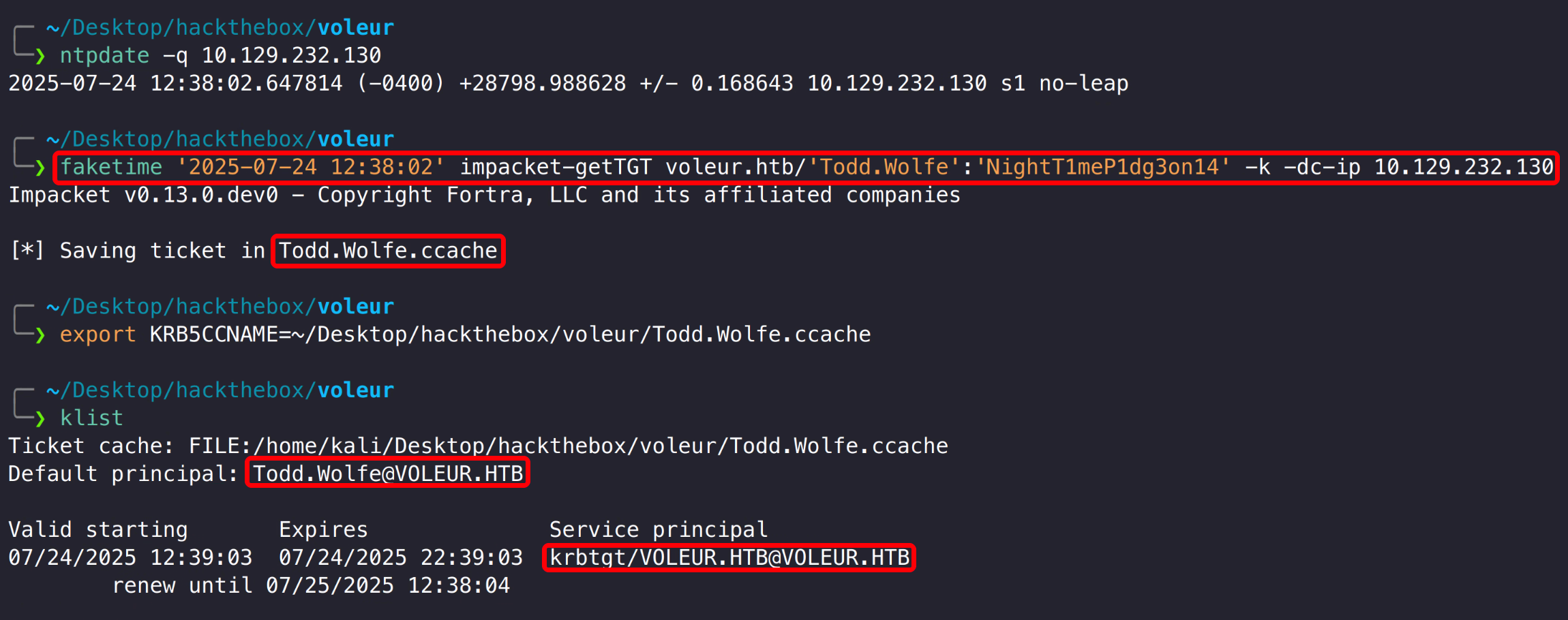This screenshot has width=1568, height=620.
Task: Click the Impacket version v0.13.0.dev0 text
Action: click(201, 195)
